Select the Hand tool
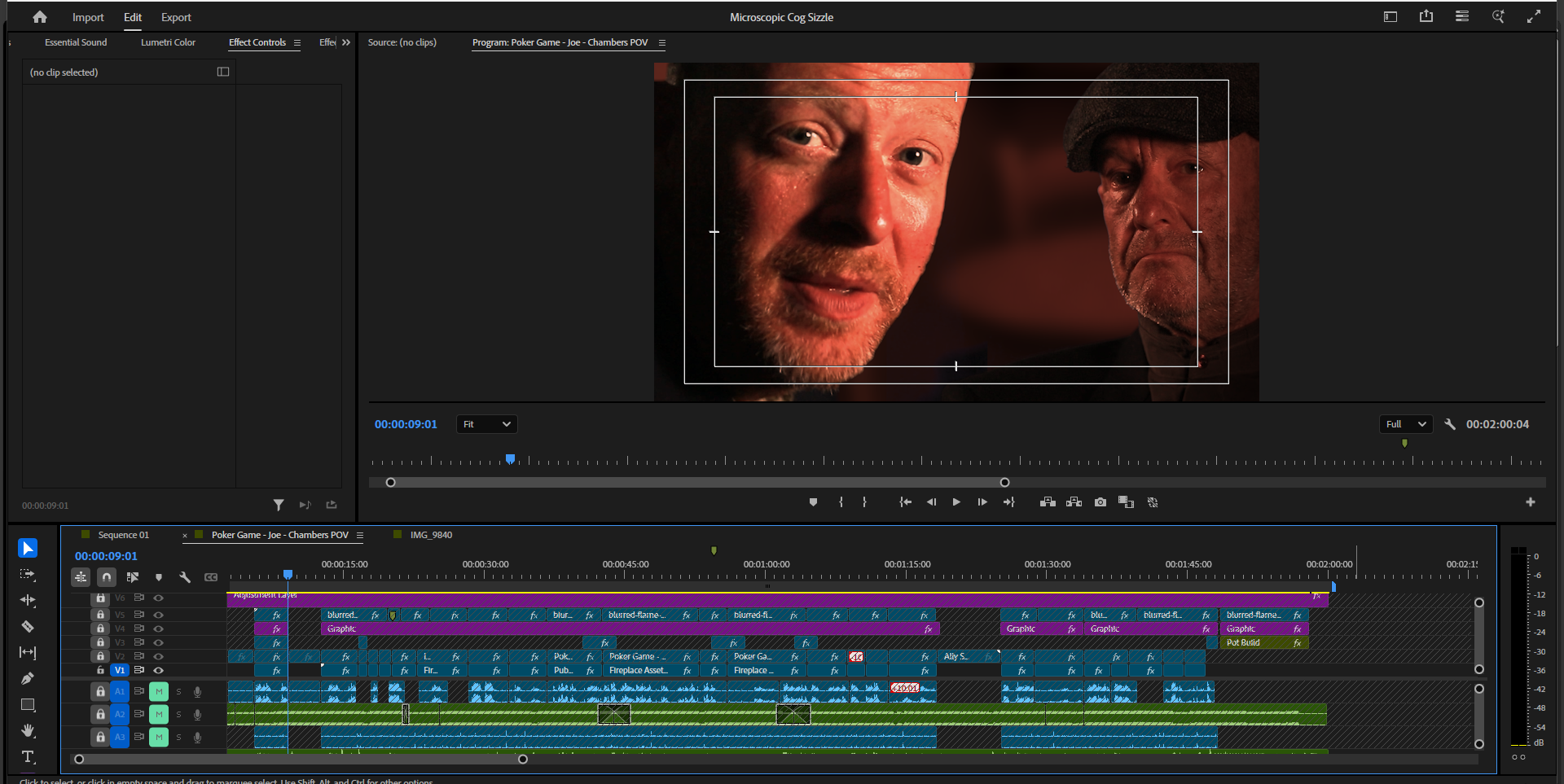This screenshot has height=784, width=1564. [28, 730]
